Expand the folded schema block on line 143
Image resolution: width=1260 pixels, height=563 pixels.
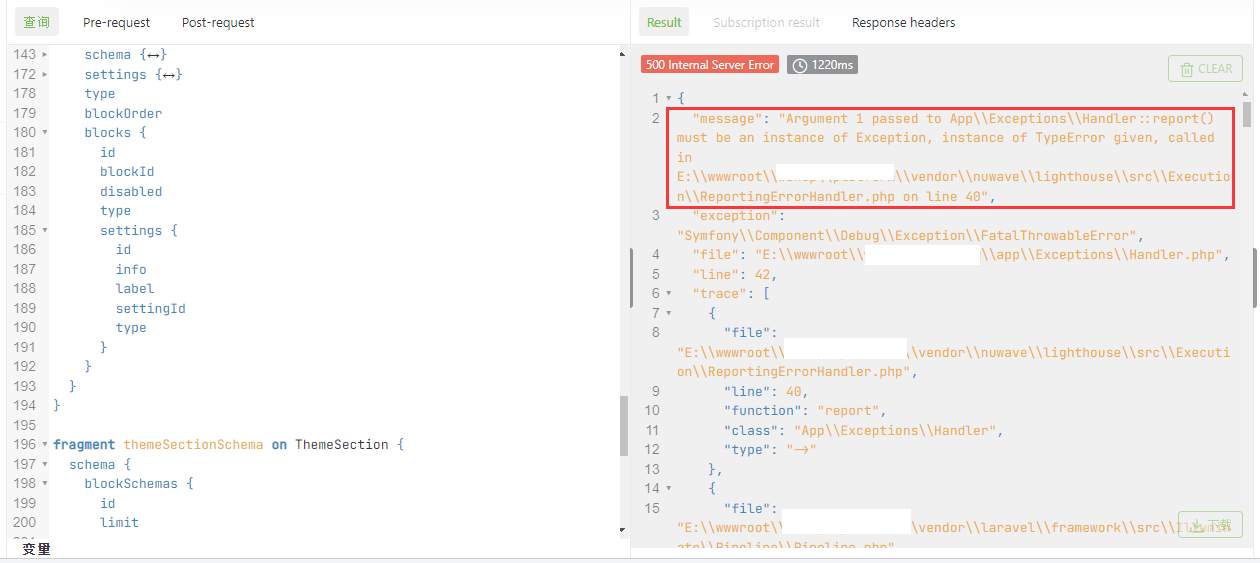coord(44,55)
